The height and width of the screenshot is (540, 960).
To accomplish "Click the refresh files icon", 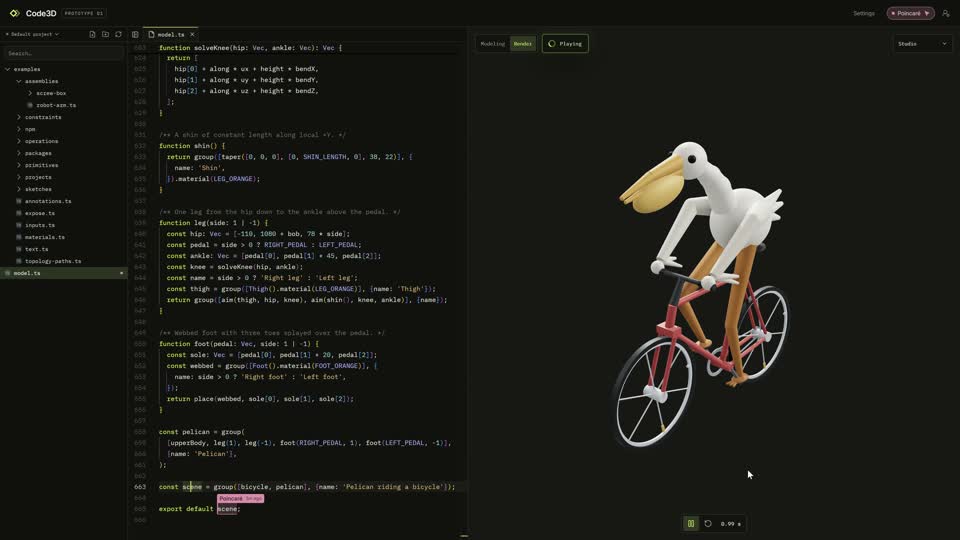I will (x=118, y=34).
